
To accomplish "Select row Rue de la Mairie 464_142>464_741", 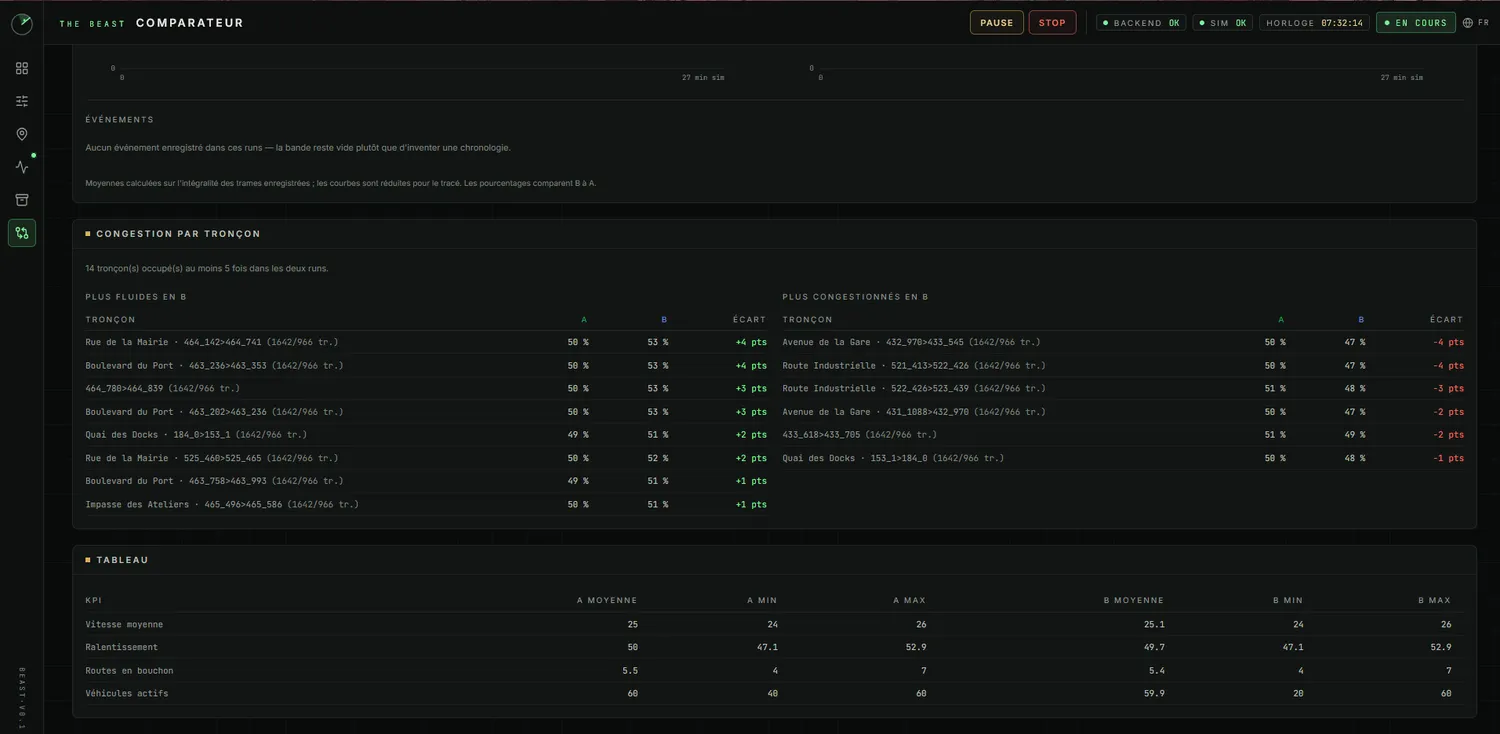I will pyautogui.click(x=426, y=342).
